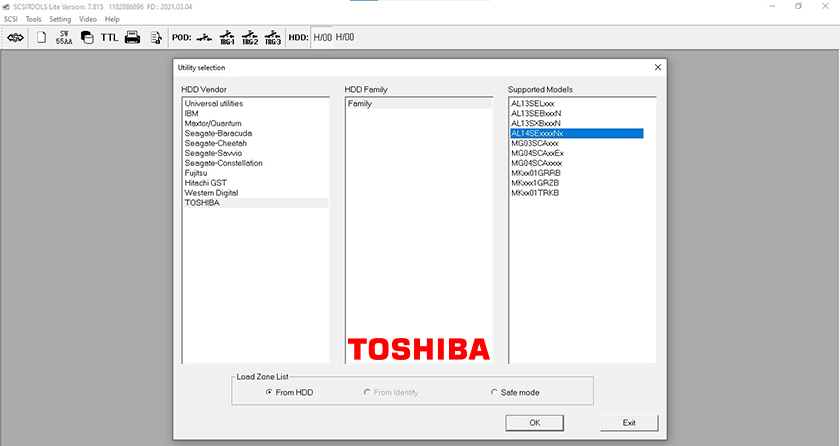This screenshot has height=446, width=840.
Task: Click the POD switch icon without TRG label
Action: click(x=204, y=37)
